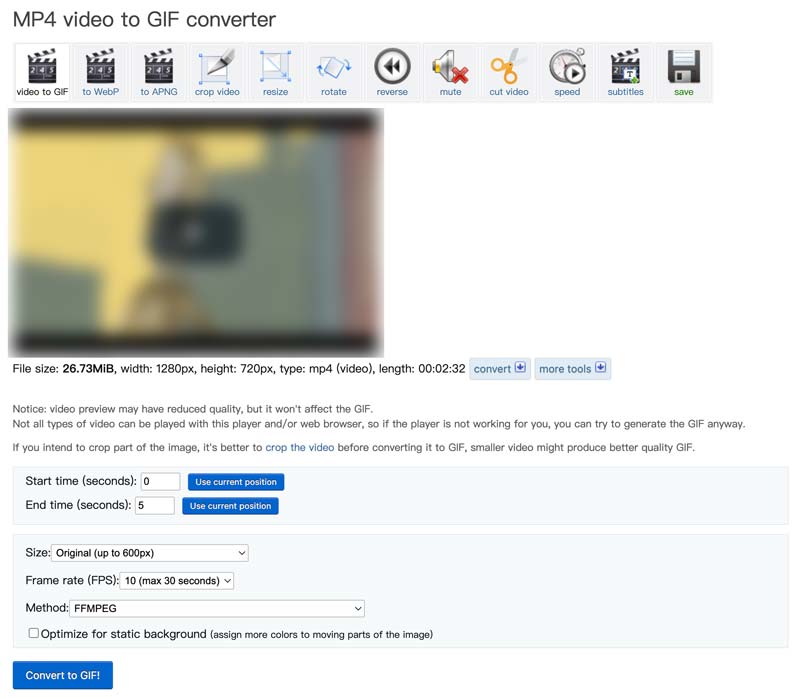Image resolution: width=800 pixels, height=699 pixels.
Task: Select the video to GIF tool icon
Action: coord(42,73)
